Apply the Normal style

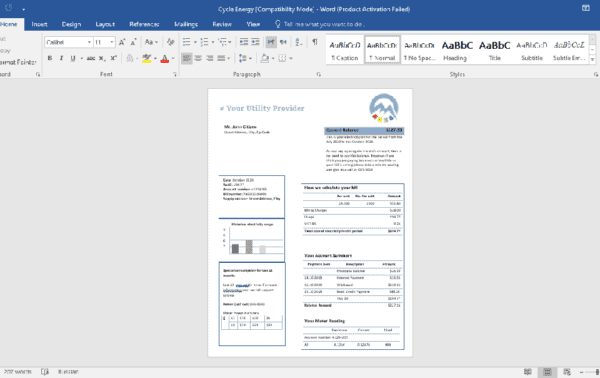[x=382, y=50]
